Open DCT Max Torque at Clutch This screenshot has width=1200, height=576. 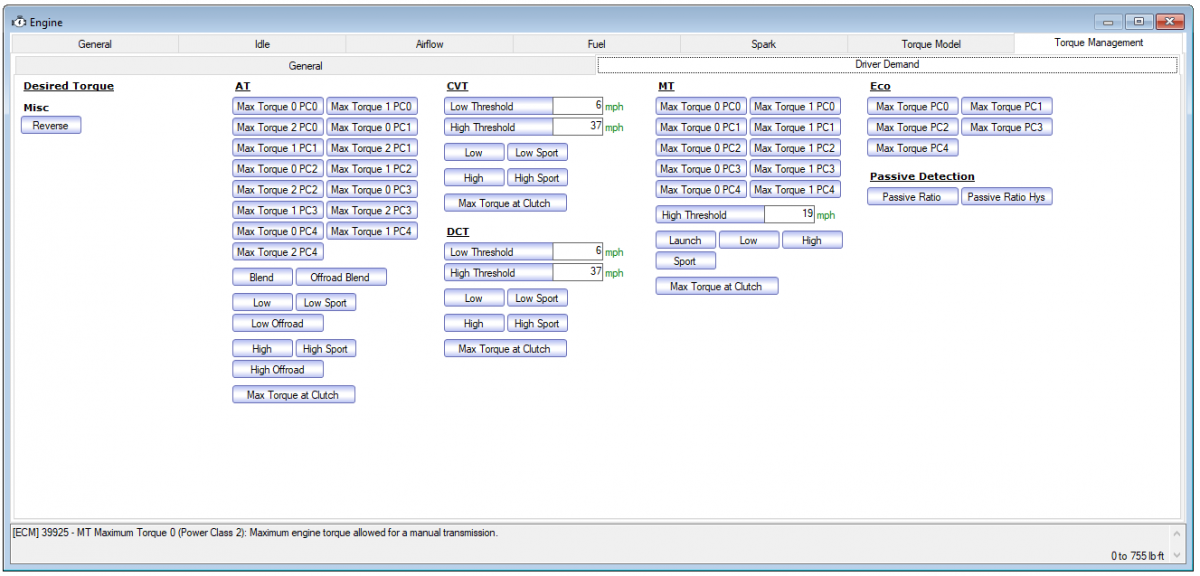[505, 348]
